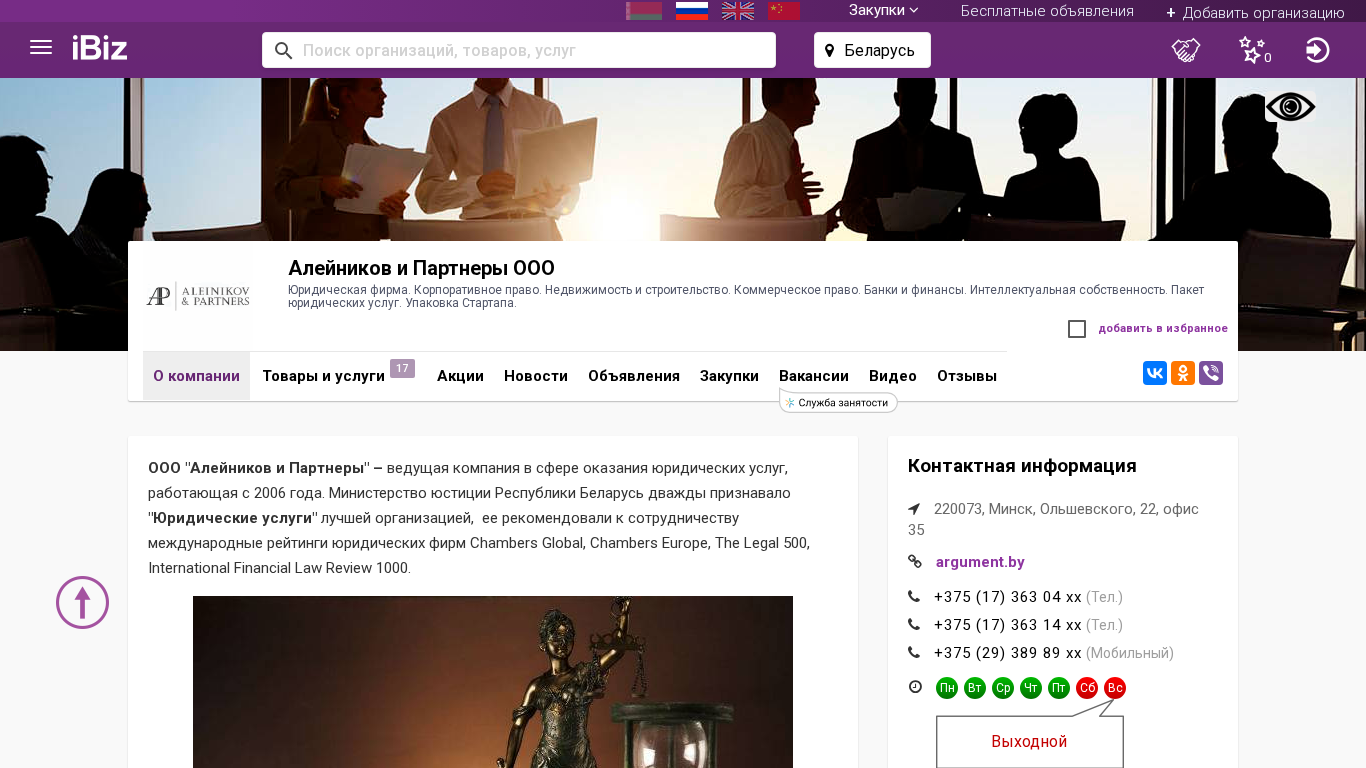Share company page on Odnoklassniki
Image resolution: width=1366 pixels, height=768 pixels.
point(1183,373)
